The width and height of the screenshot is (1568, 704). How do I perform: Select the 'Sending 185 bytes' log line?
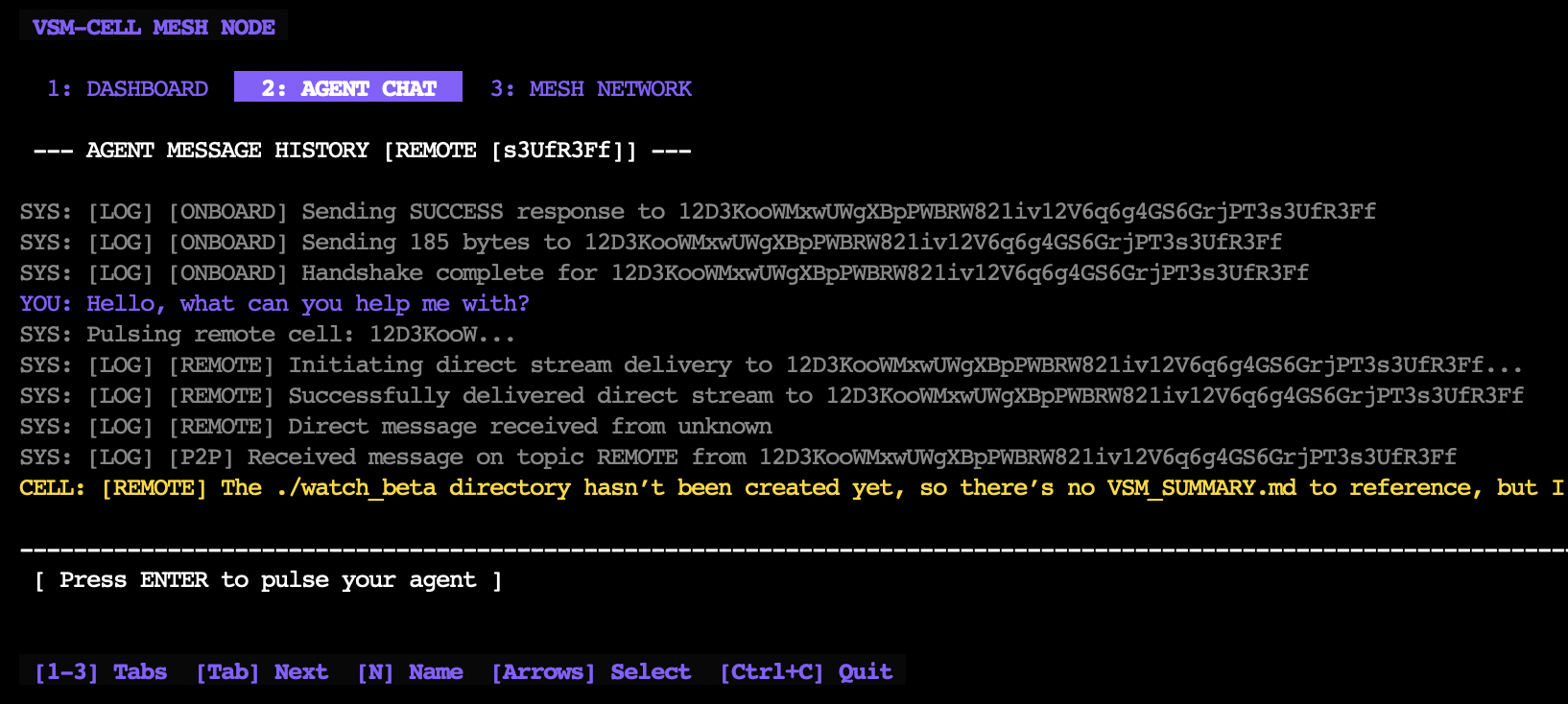tap(651, 242)
